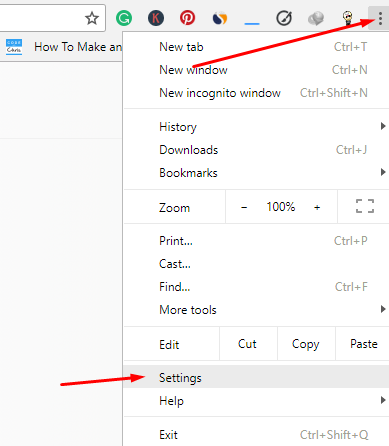The image size is (389, 446).
Task: Click the dark circle K extension icon
Action: (156, 18)
